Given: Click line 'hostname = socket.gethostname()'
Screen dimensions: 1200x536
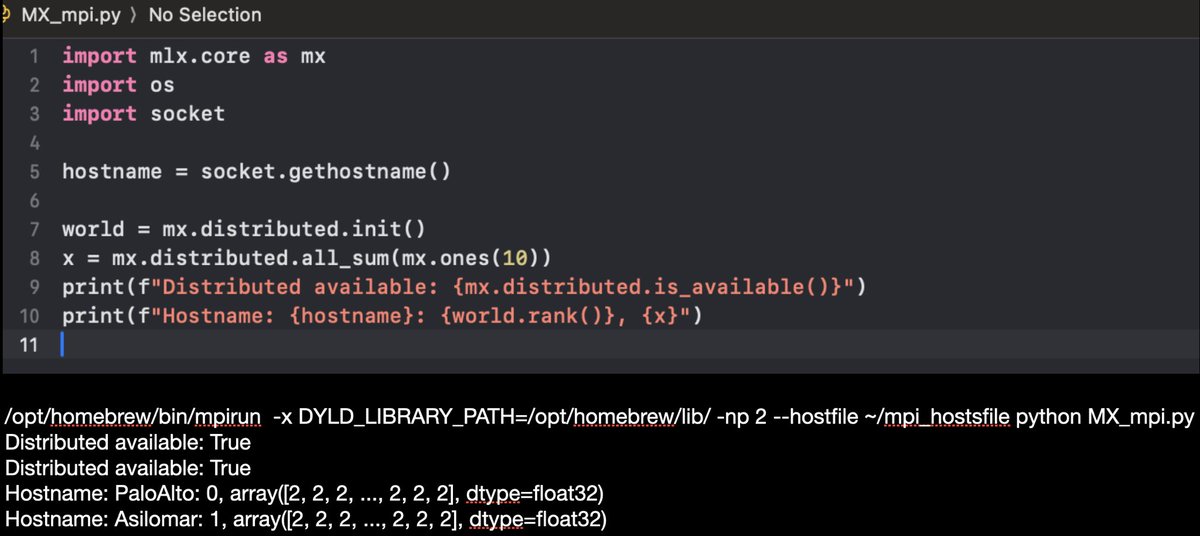Looking at the screenshot, I should click(x=256, y=172).
